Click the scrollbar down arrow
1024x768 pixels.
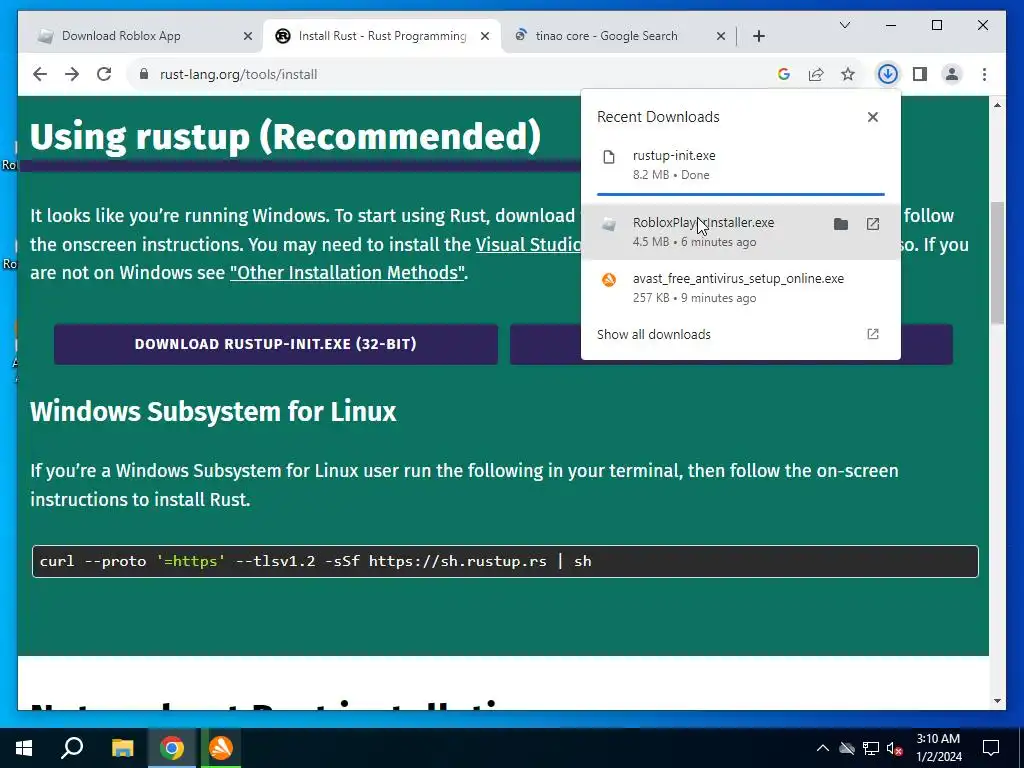pyautogui.click(x=997, y=701)
